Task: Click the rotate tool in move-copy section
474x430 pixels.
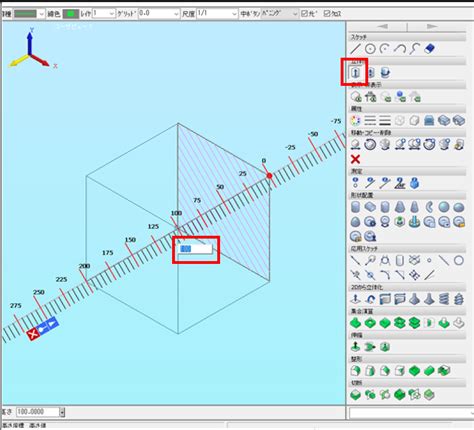Action: point(370,145)
